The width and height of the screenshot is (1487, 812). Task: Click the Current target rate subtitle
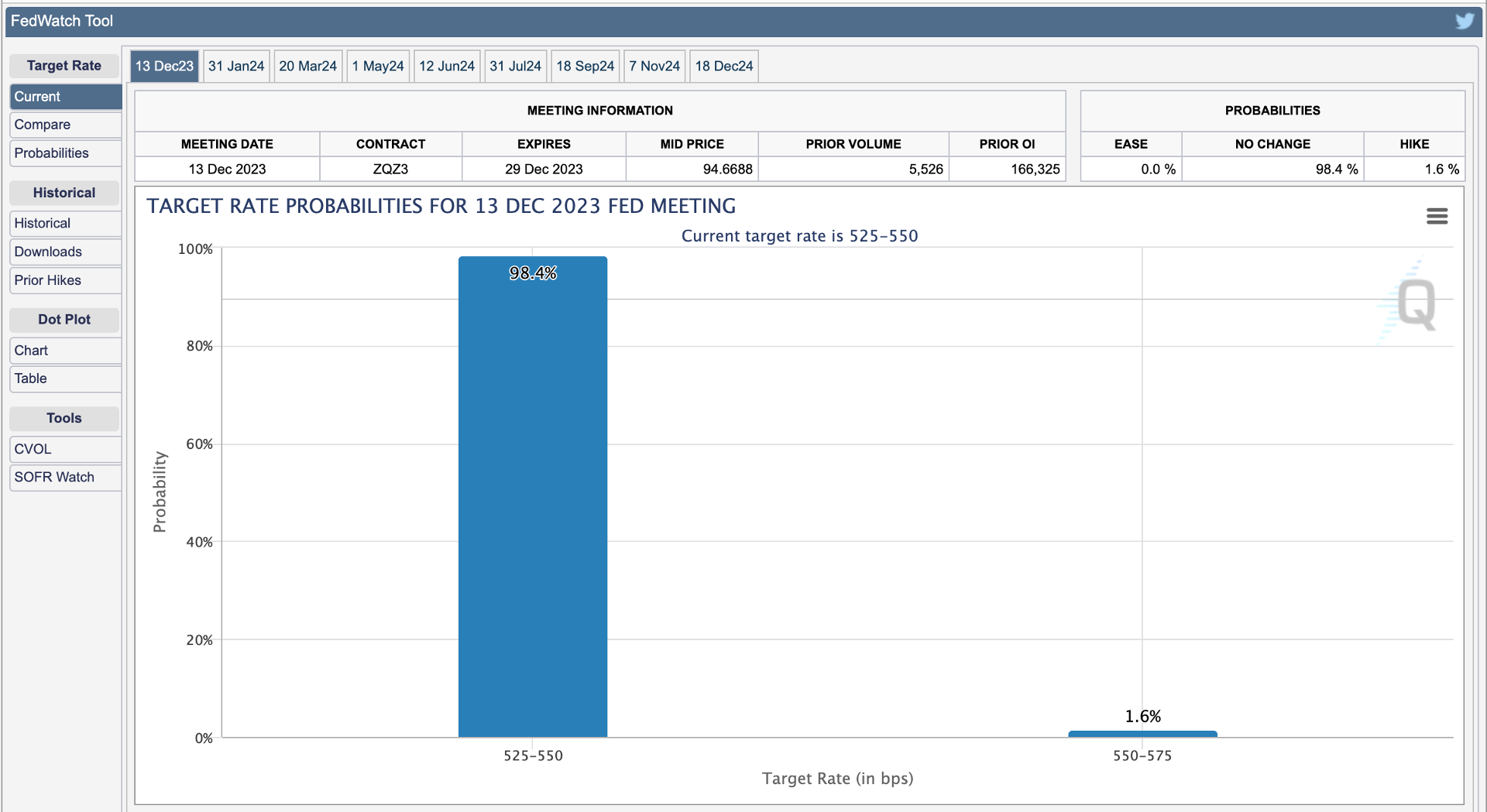click(x=799, y=236)
